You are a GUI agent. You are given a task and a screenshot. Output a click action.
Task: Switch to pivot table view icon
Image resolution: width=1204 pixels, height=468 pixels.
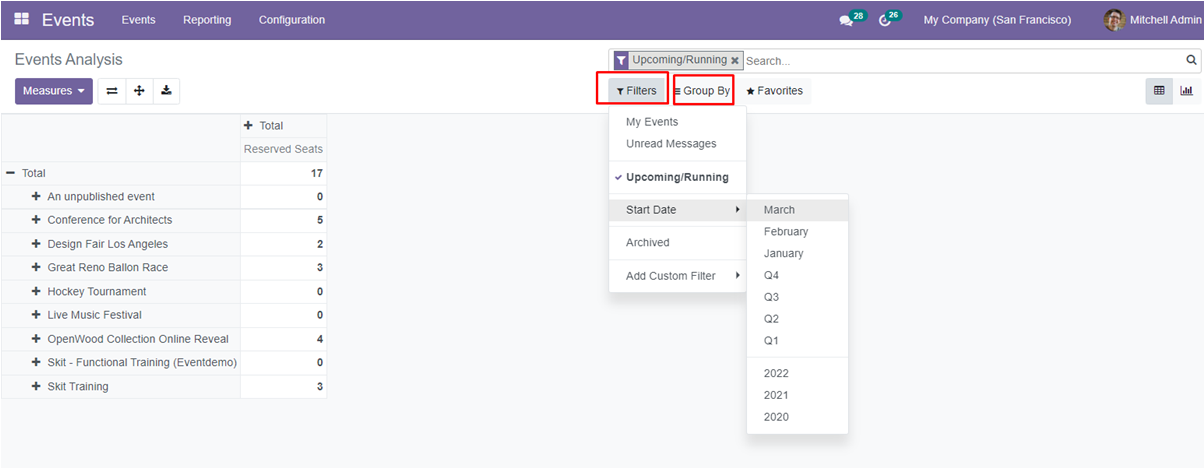click(x=1159, y=91)
